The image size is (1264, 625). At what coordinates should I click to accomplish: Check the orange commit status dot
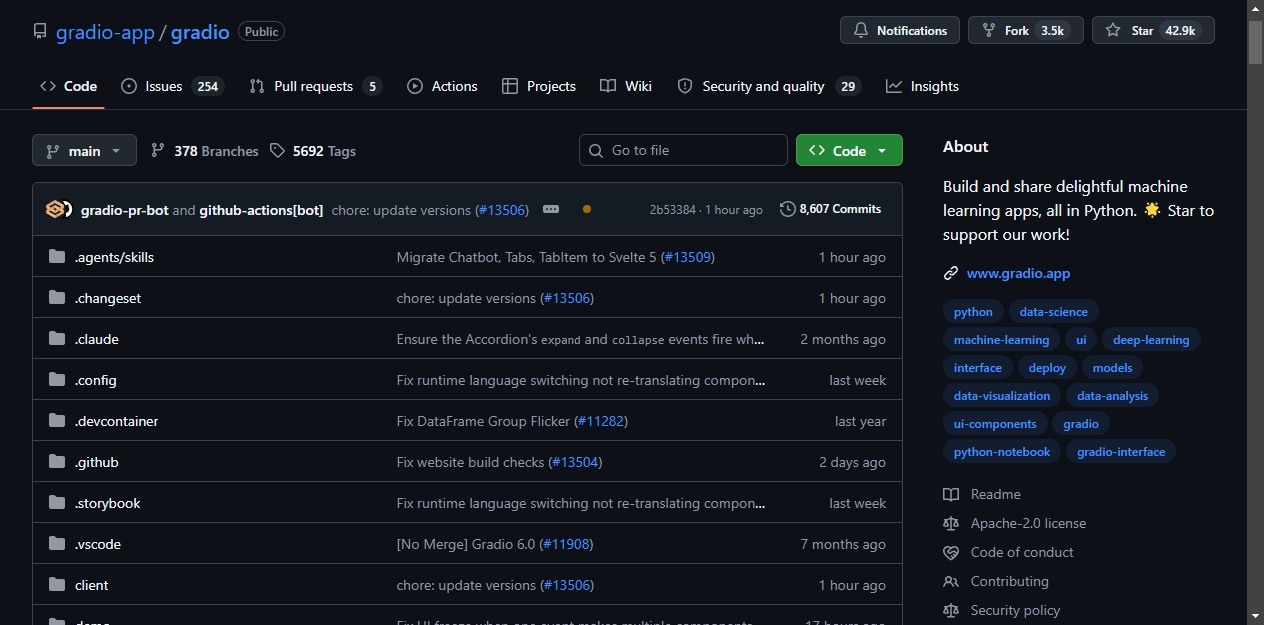tap(587, 209)
